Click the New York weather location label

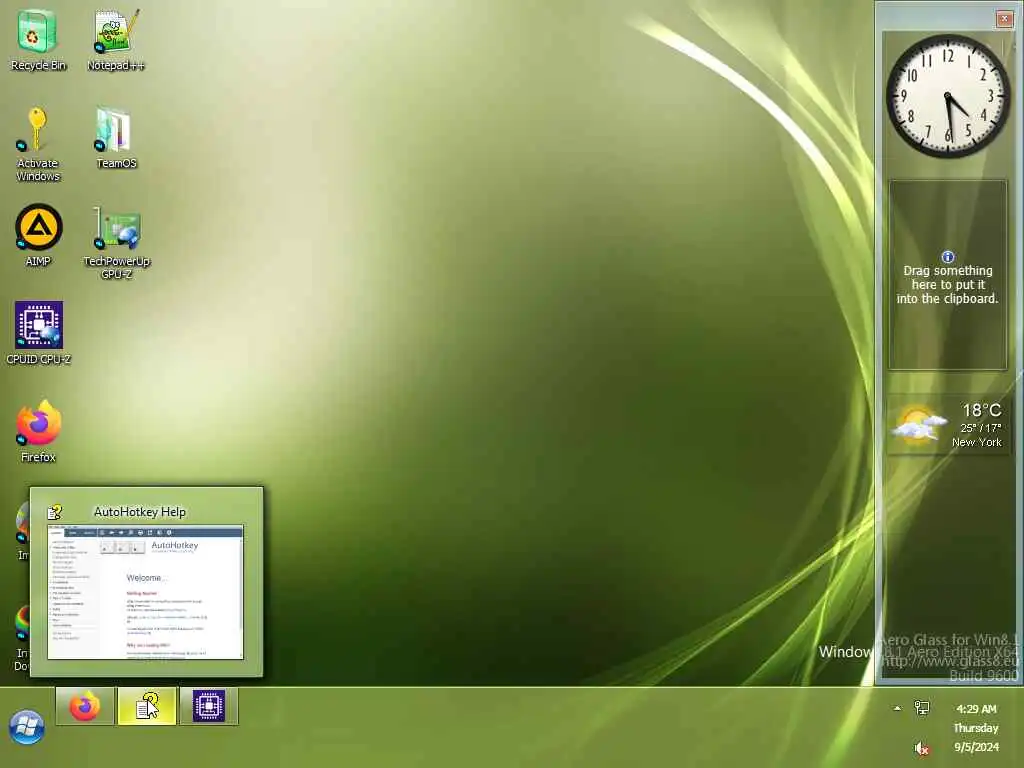[976, 442]
